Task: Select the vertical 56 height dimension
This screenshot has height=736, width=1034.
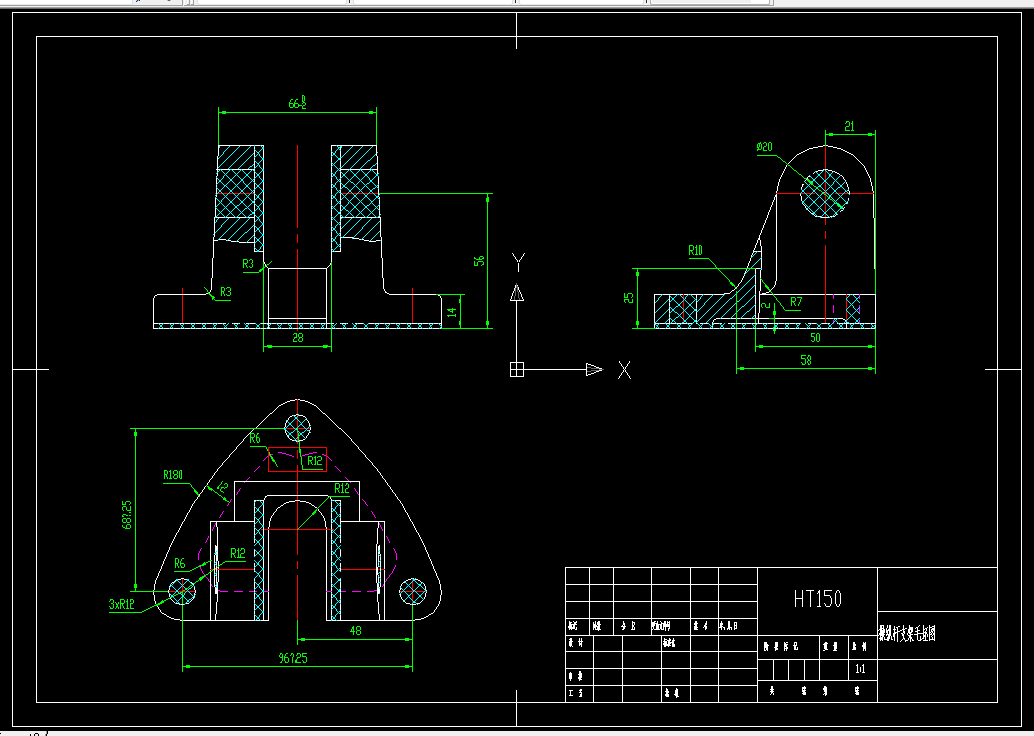Action: [479, 261]
